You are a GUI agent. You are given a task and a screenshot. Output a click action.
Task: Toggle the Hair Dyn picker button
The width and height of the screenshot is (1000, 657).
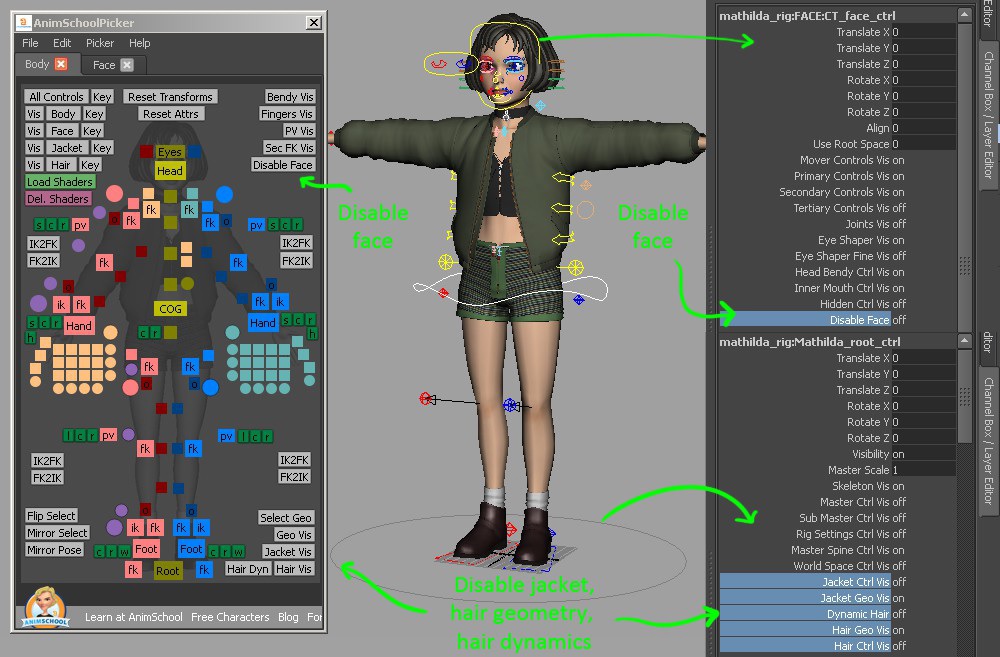248,568
